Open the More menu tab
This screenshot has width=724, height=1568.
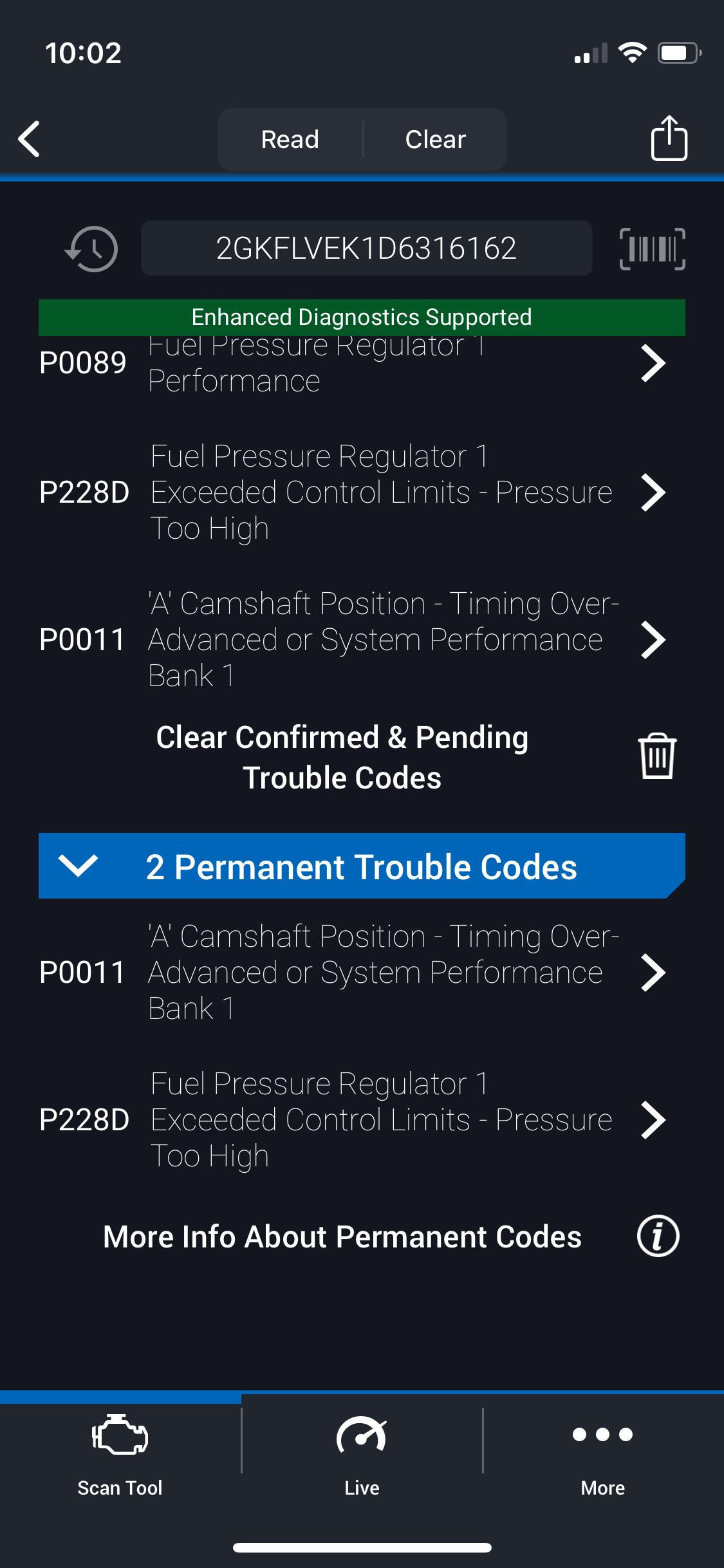click(x=603, y=1437)
